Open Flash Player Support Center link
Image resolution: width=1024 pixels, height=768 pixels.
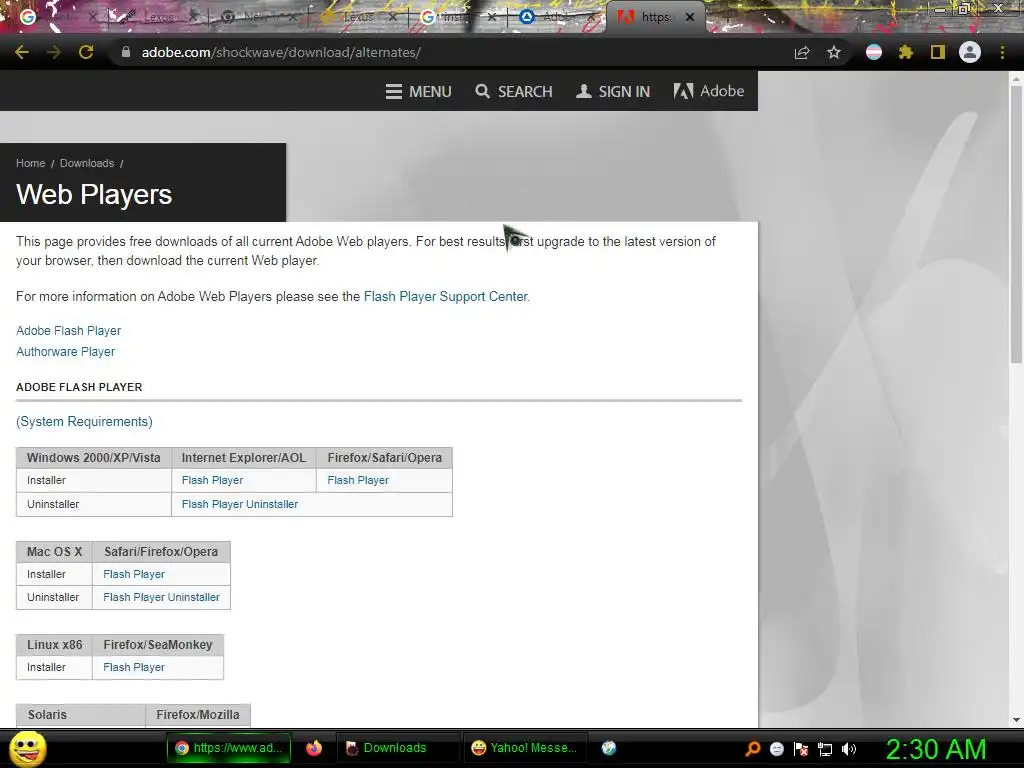click(x=445, y=296)
